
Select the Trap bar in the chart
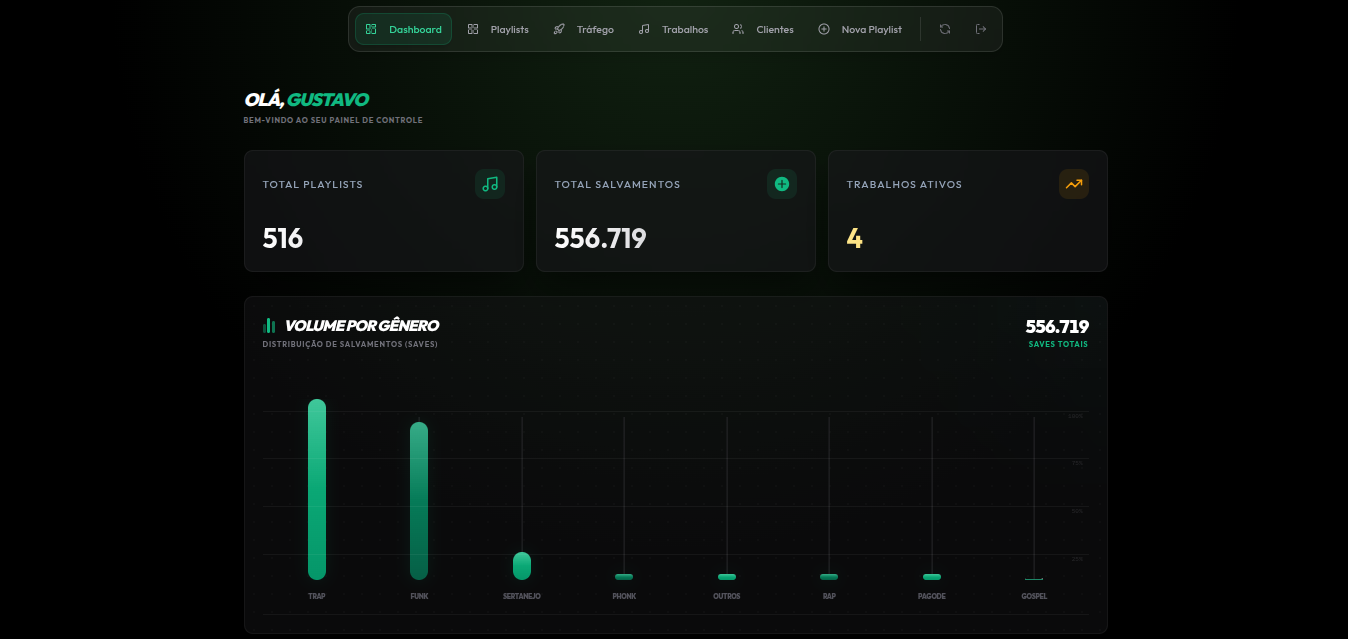(x=317, y=490)
